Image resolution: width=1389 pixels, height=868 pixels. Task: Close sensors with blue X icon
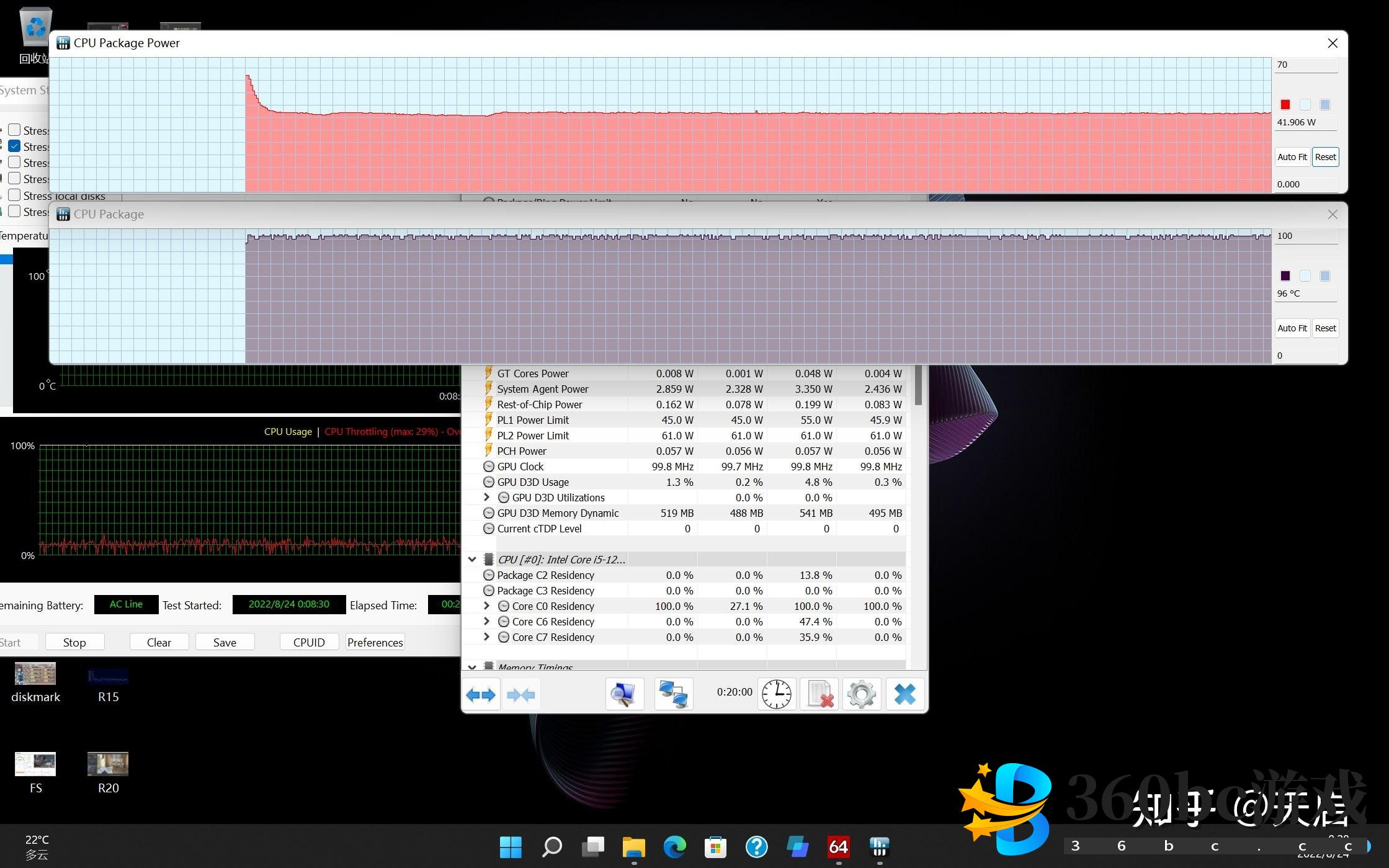coord(904,694)
